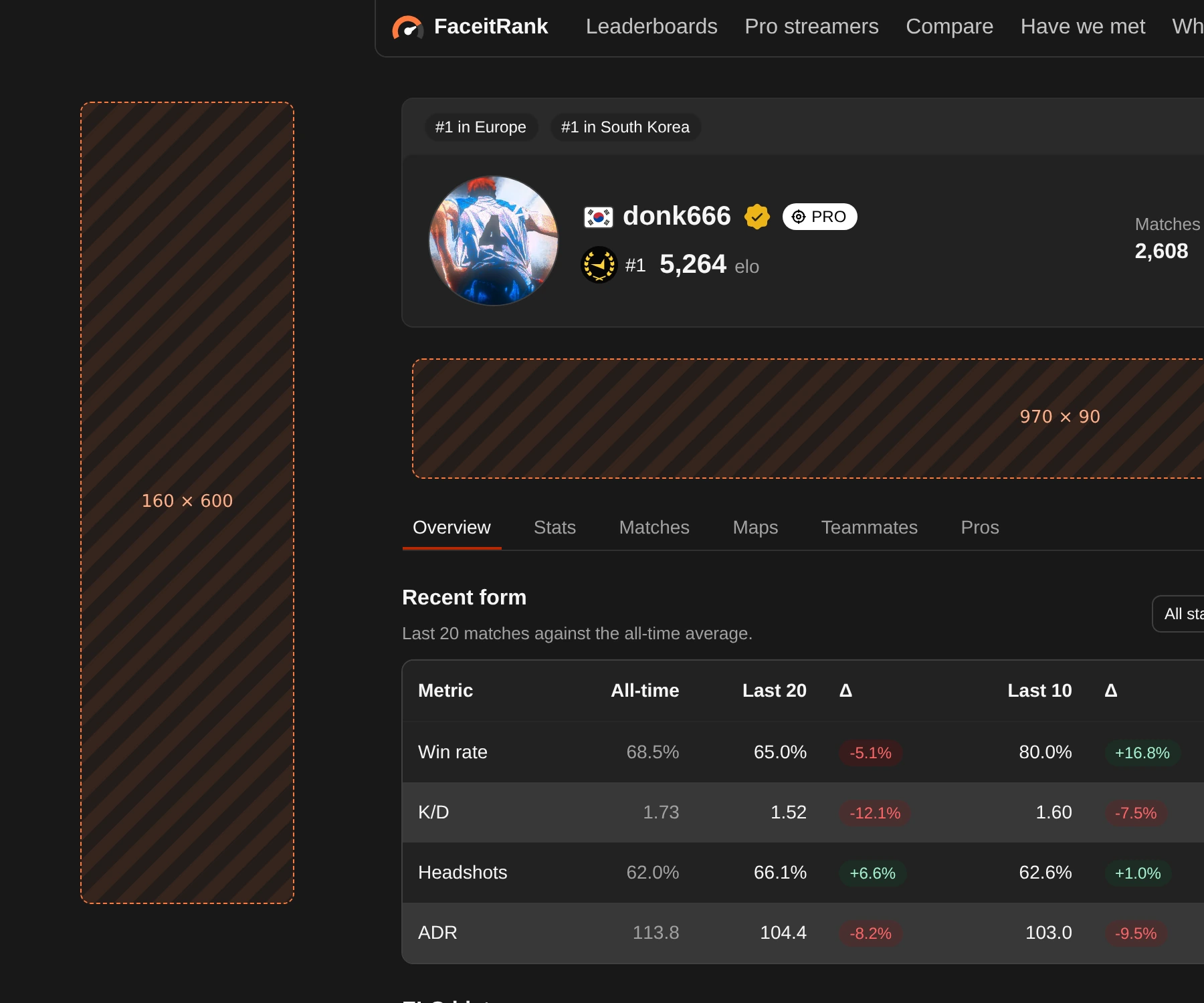Click the FaceitRank speedometer logo icon
This screenshot has width=1204, height=1003.
tap(407, 27)
